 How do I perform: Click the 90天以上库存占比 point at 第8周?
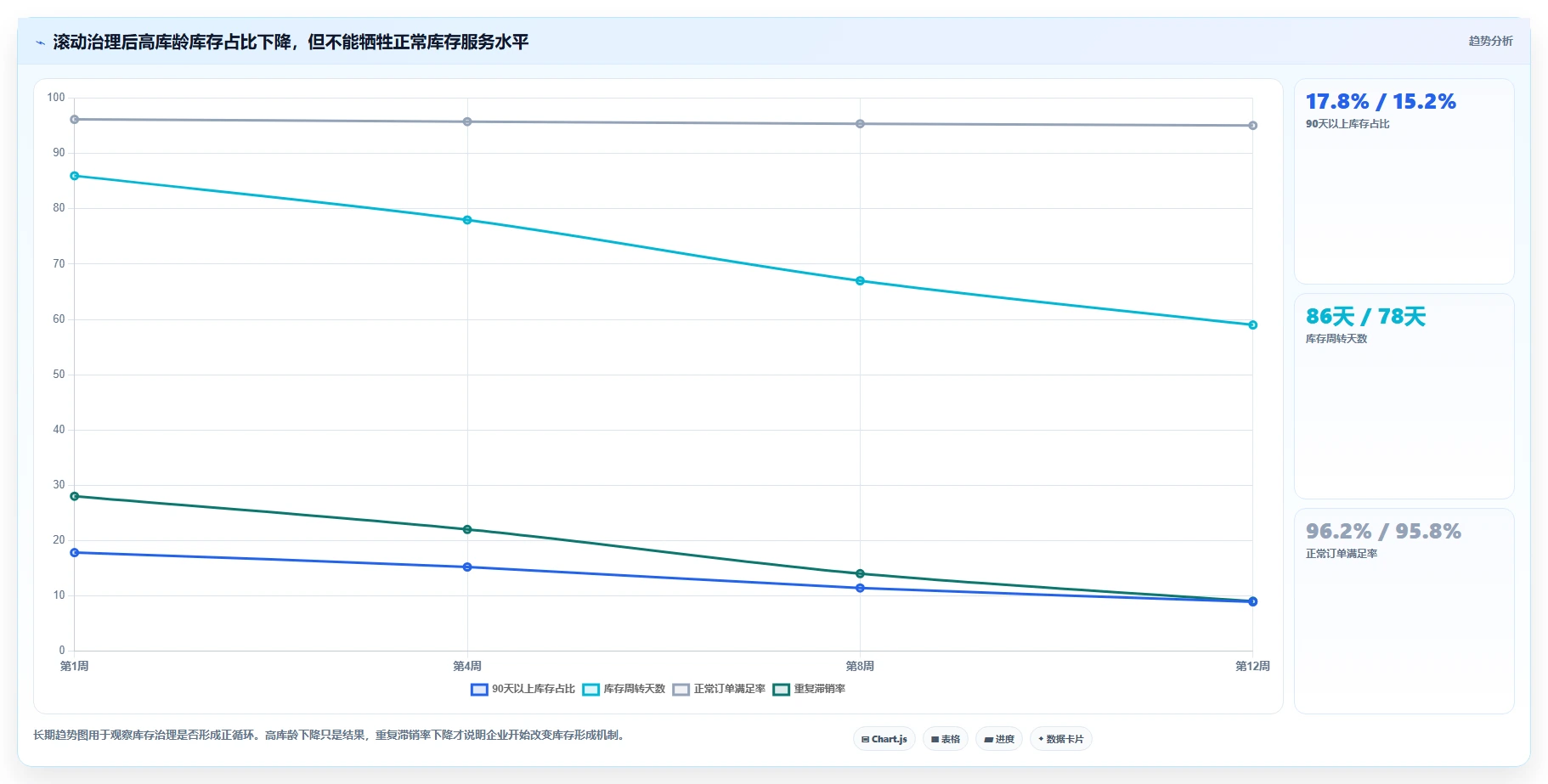860,588
